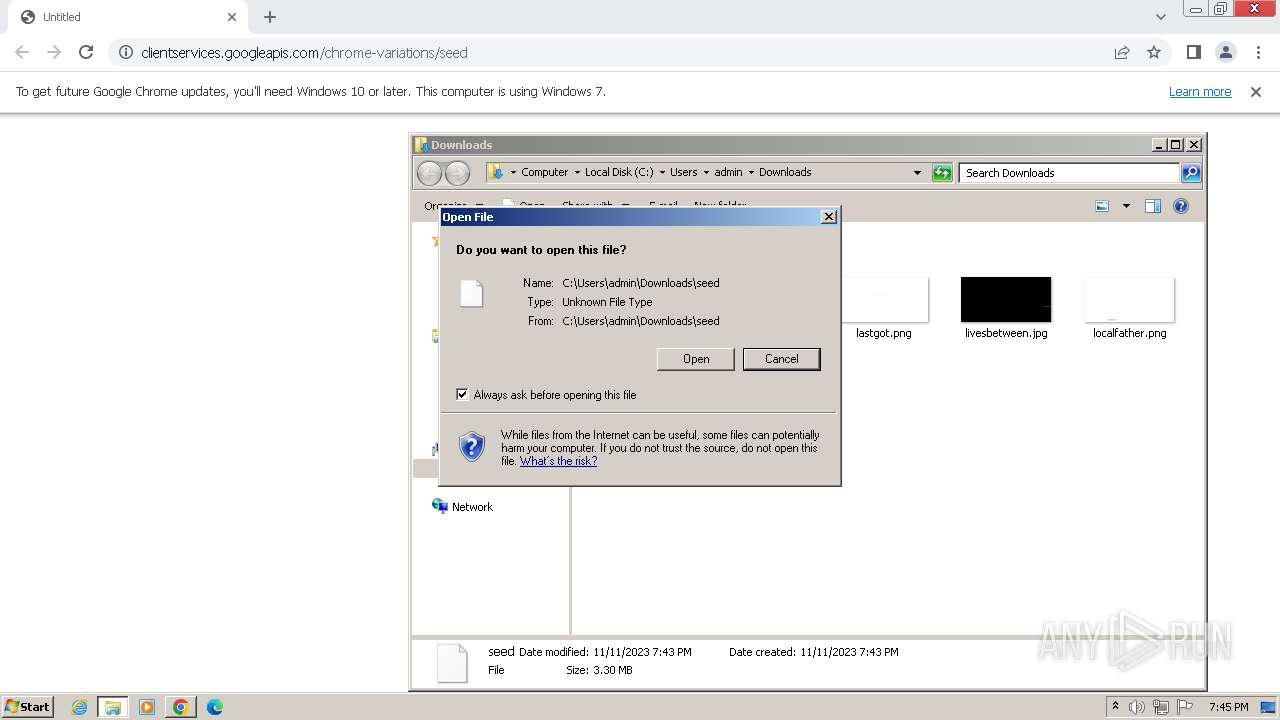Image resolution: width=1280 pixels, height=720 pixels.
Task: Click the volume speaker tray icon
Action: pos(1136,707)
